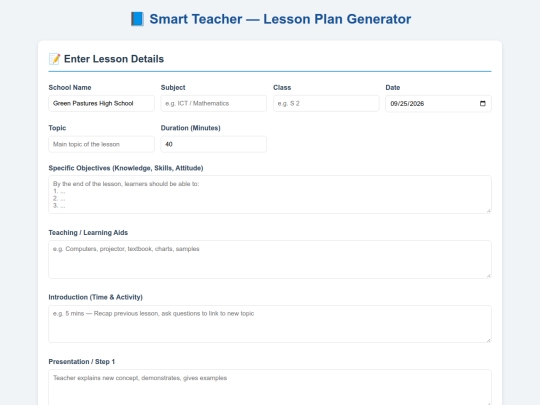Click the resize grip of Introduction textarea
540x405 pixels.
click(488, 340)
